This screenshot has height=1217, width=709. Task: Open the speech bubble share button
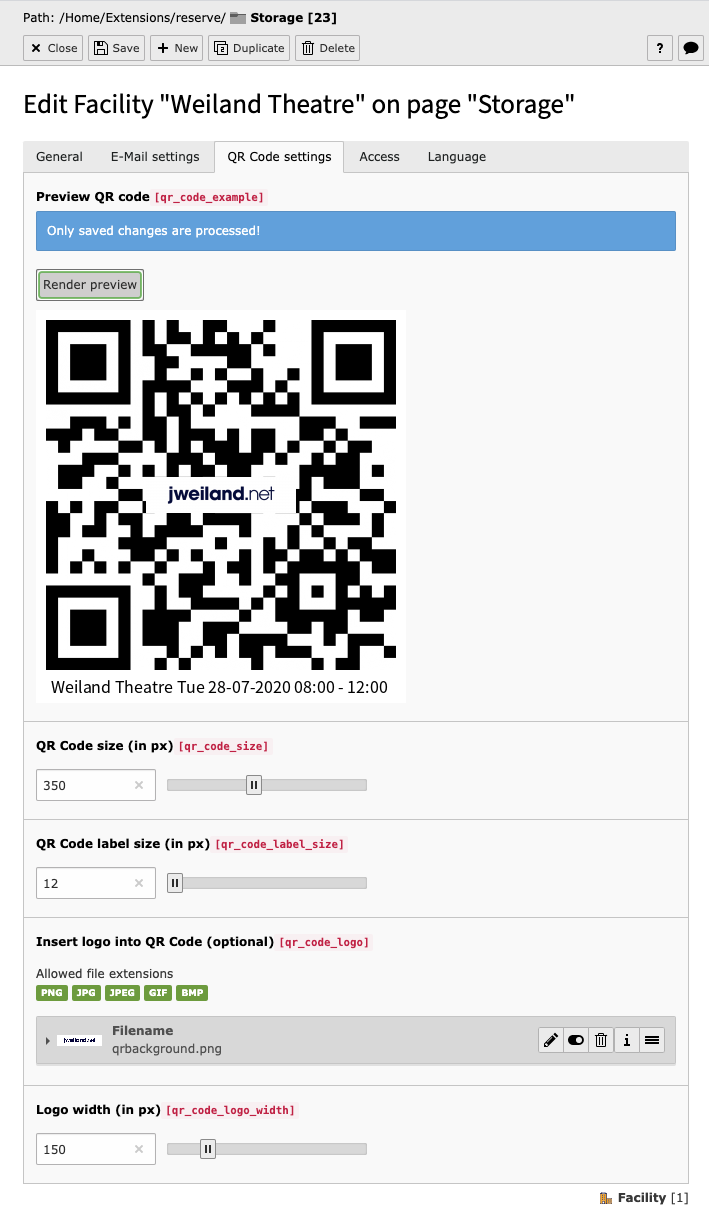point(690,48)
